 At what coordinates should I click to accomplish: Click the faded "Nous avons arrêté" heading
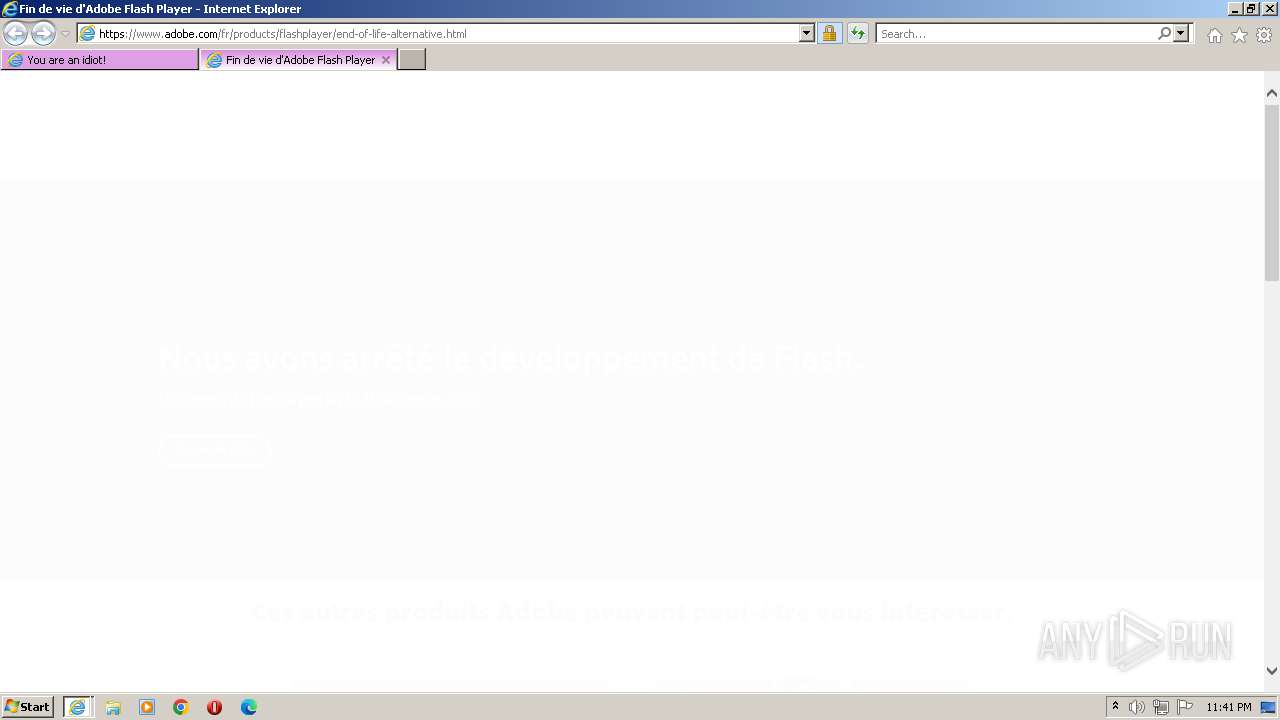click(x=510, y=358)
